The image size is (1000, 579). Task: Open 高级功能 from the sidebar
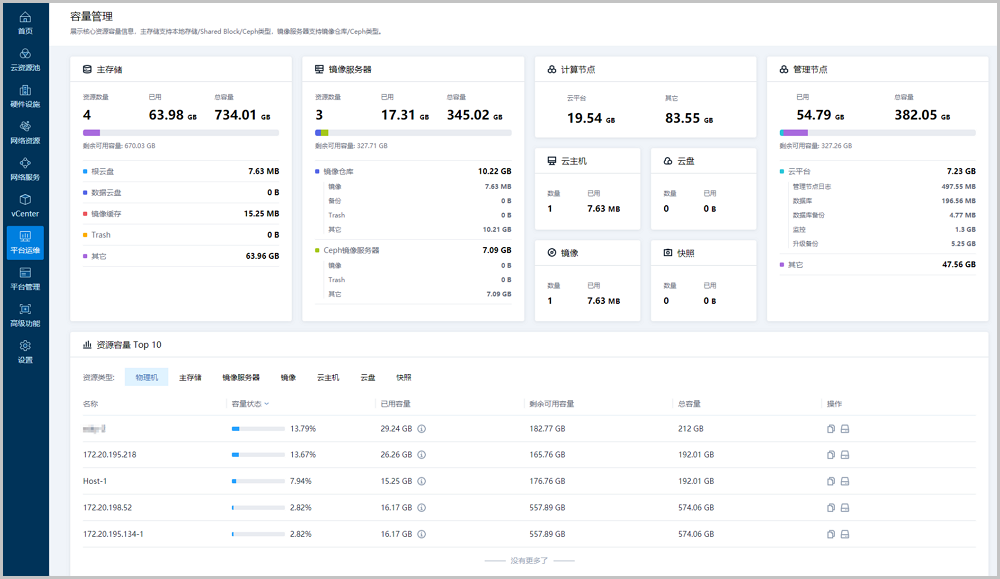click(25, 315)
